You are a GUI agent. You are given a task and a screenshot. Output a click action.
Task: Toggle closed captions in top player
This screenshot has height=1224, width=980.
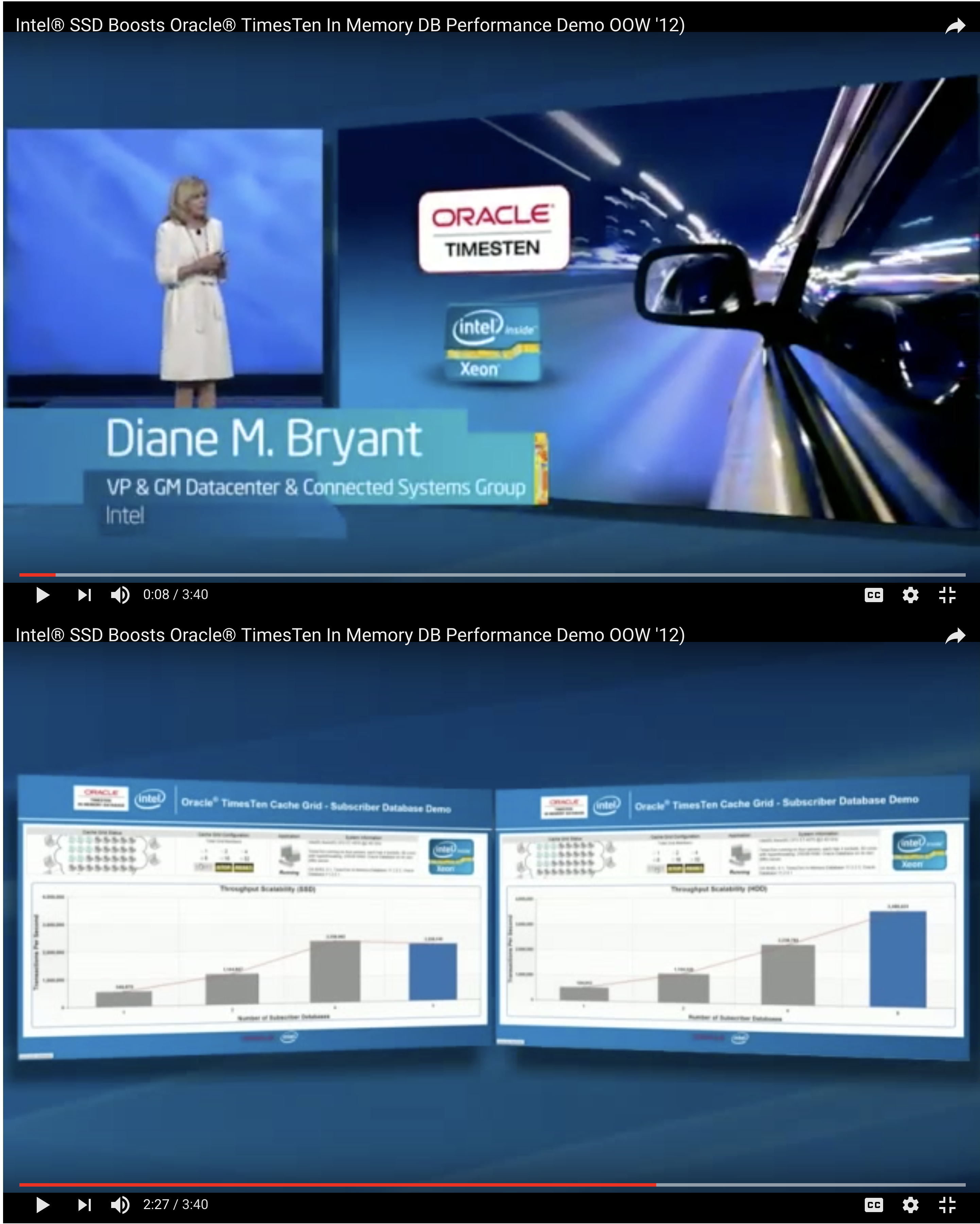[x=874, y=595]
